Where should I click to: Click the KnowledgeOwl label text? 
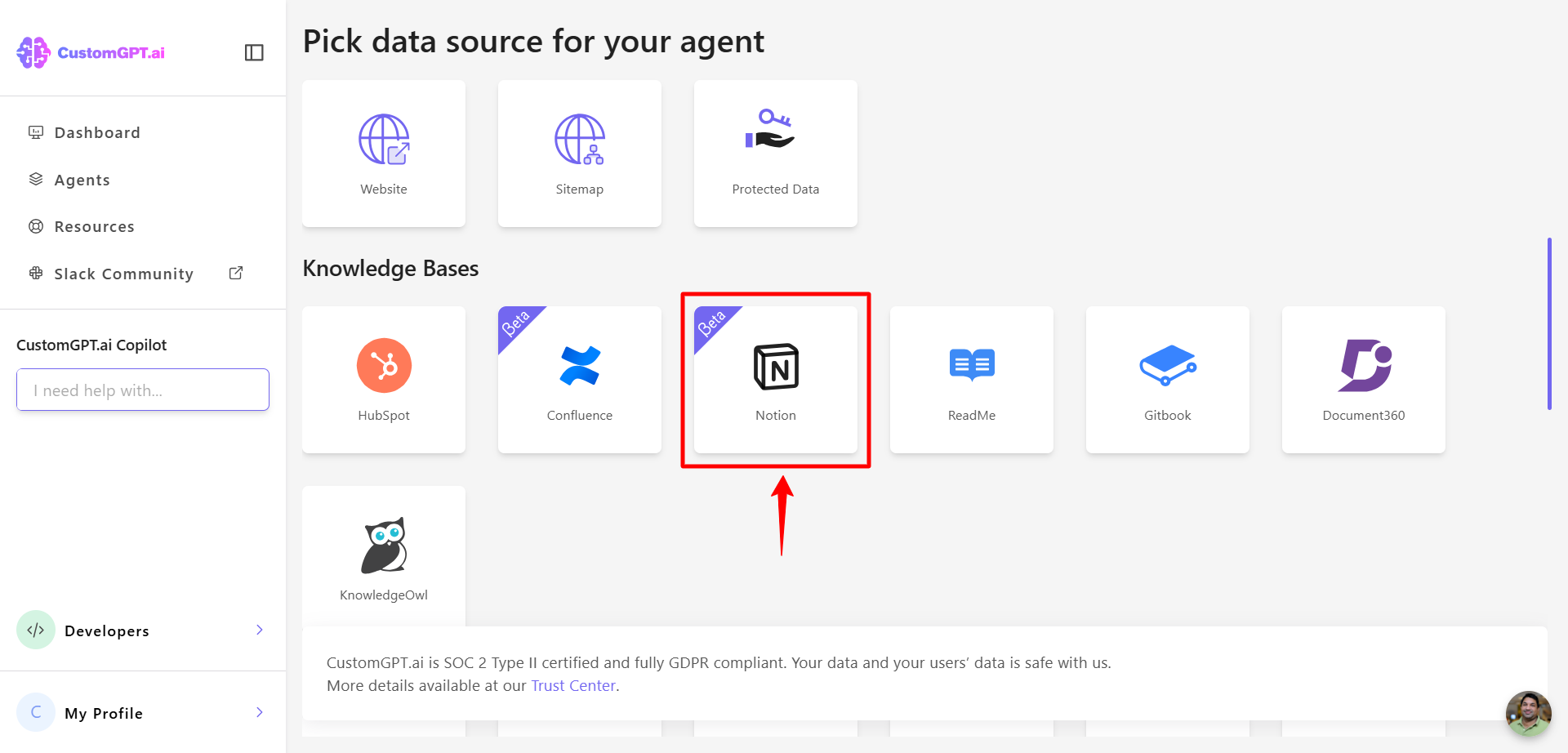(x=384, y=595)
